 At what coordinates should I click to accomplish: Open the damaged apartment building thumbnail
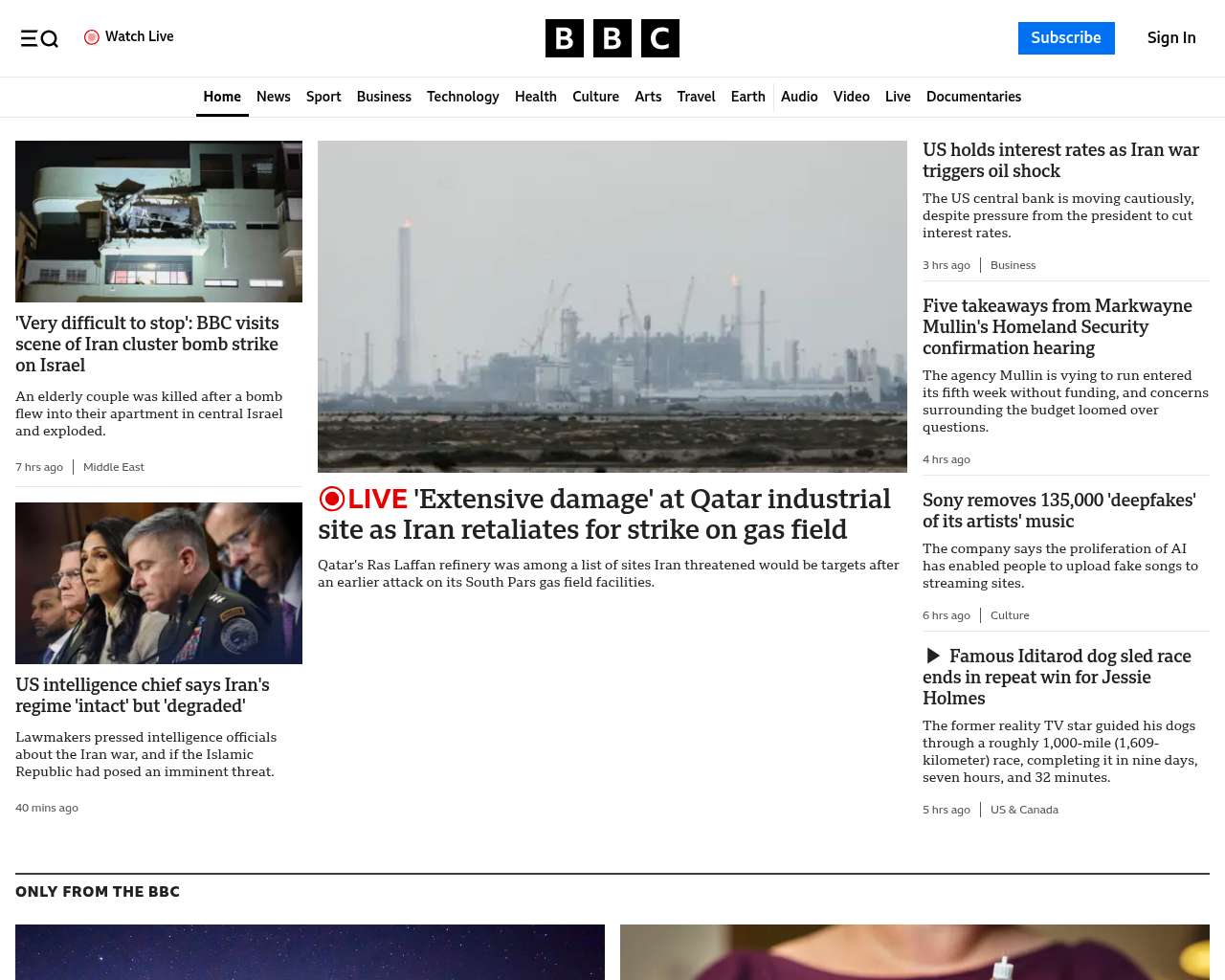tap(159, 221)
